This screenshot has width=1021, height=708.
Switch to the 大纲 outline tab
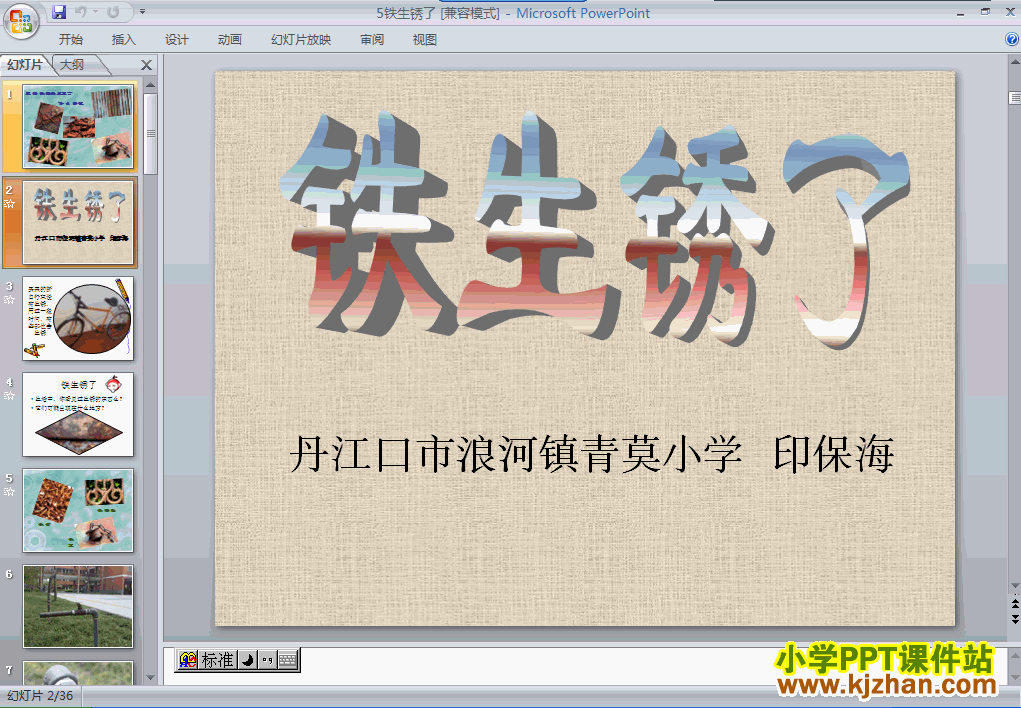(x=73, y=64)
